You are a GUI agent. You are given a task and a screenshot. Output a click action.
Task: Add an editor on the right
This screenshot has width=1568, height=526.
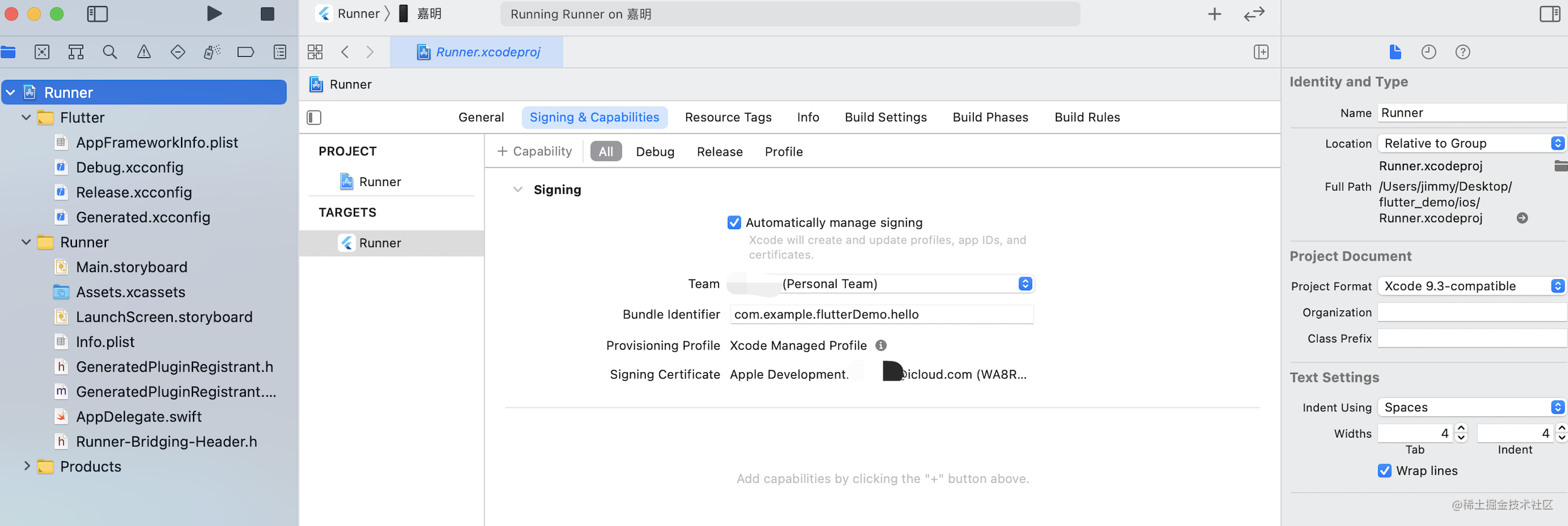coord(1261,52)
